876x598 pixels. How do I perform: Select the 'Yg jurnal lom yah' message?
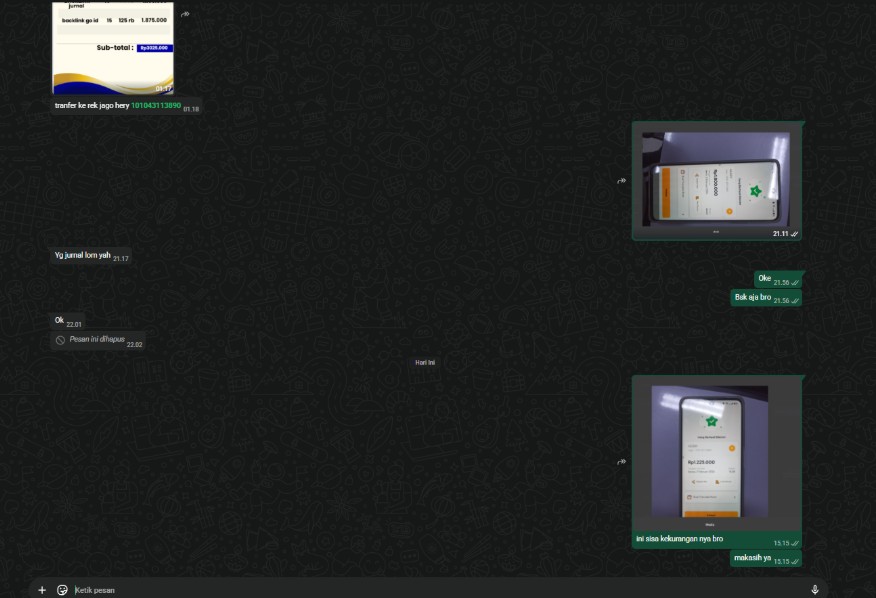click(83, 256)
